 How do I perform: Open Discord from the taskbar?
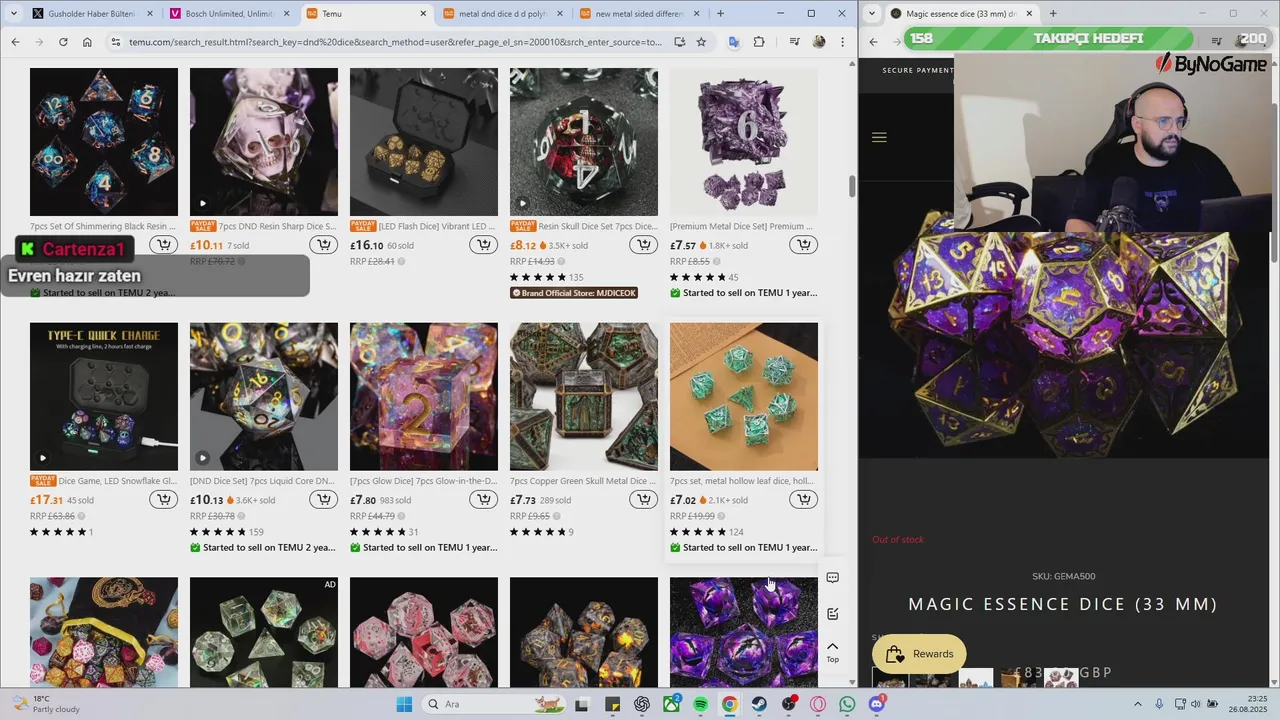[x=877, y=704]
